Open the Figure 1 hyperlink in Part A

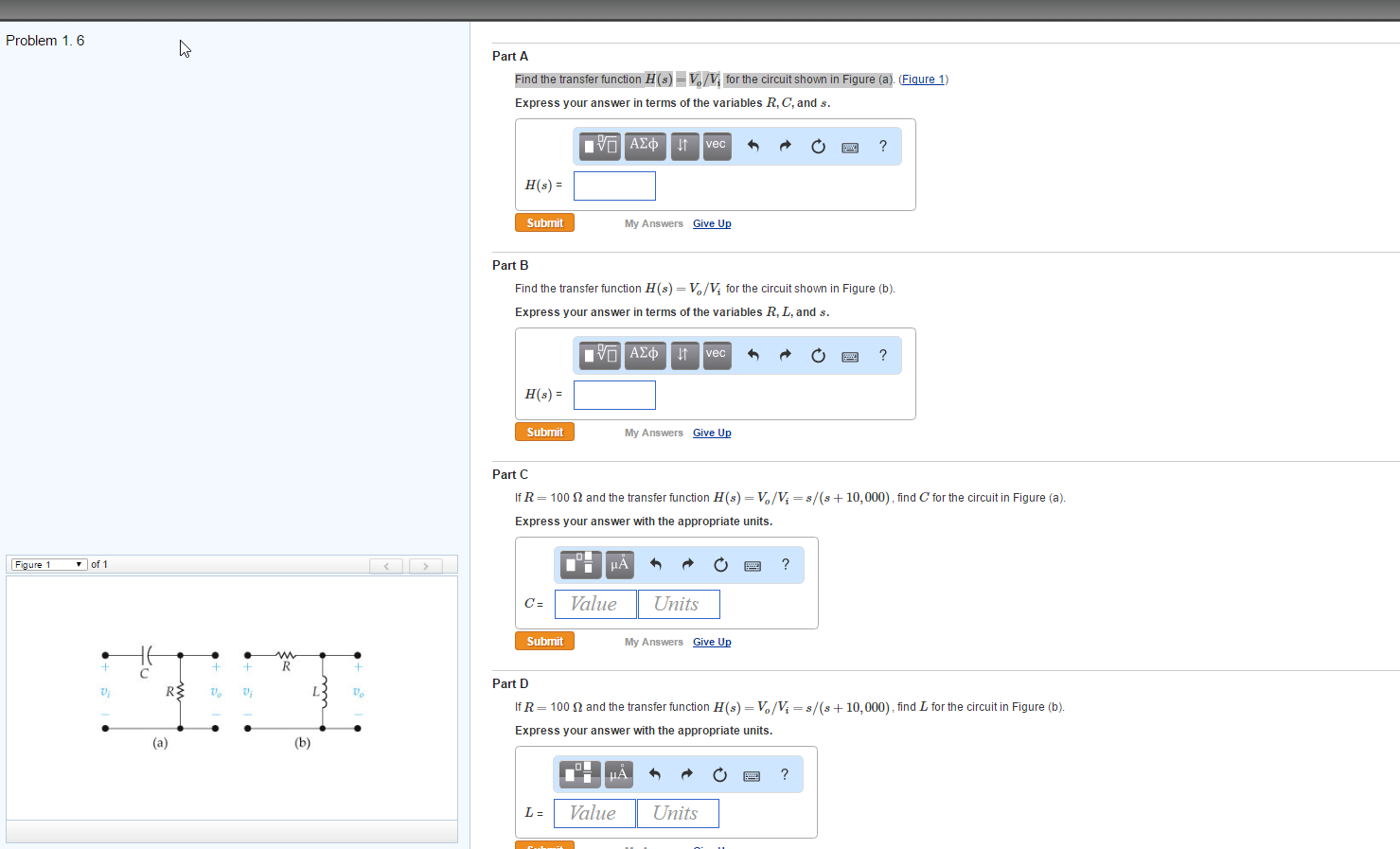point(922,79)
